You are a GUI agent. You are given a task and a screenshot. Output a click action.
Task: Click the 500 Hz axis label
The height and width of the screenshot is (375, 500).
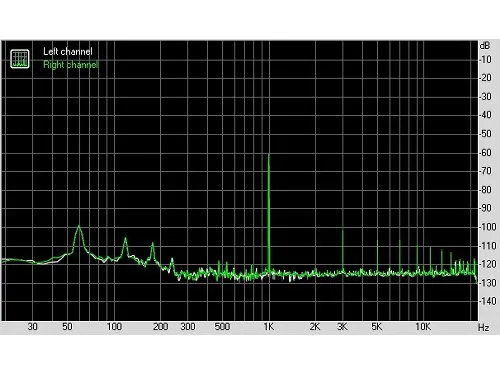pyautogui.click(x=222, y=327)
